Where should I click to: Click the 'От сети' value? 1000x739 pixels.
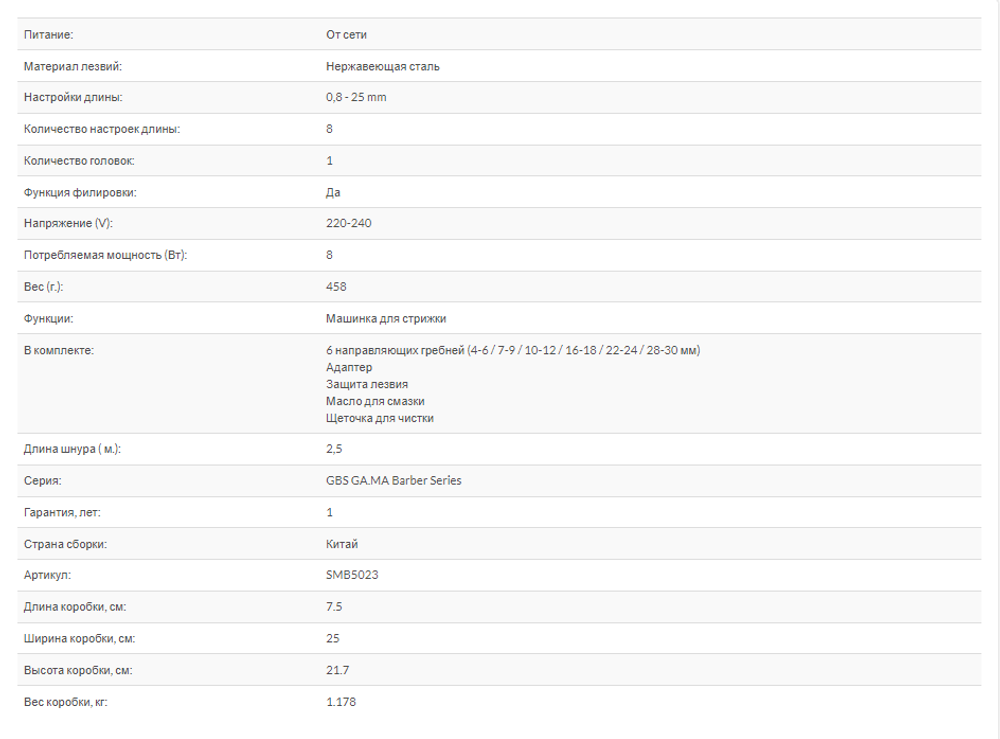346,35
